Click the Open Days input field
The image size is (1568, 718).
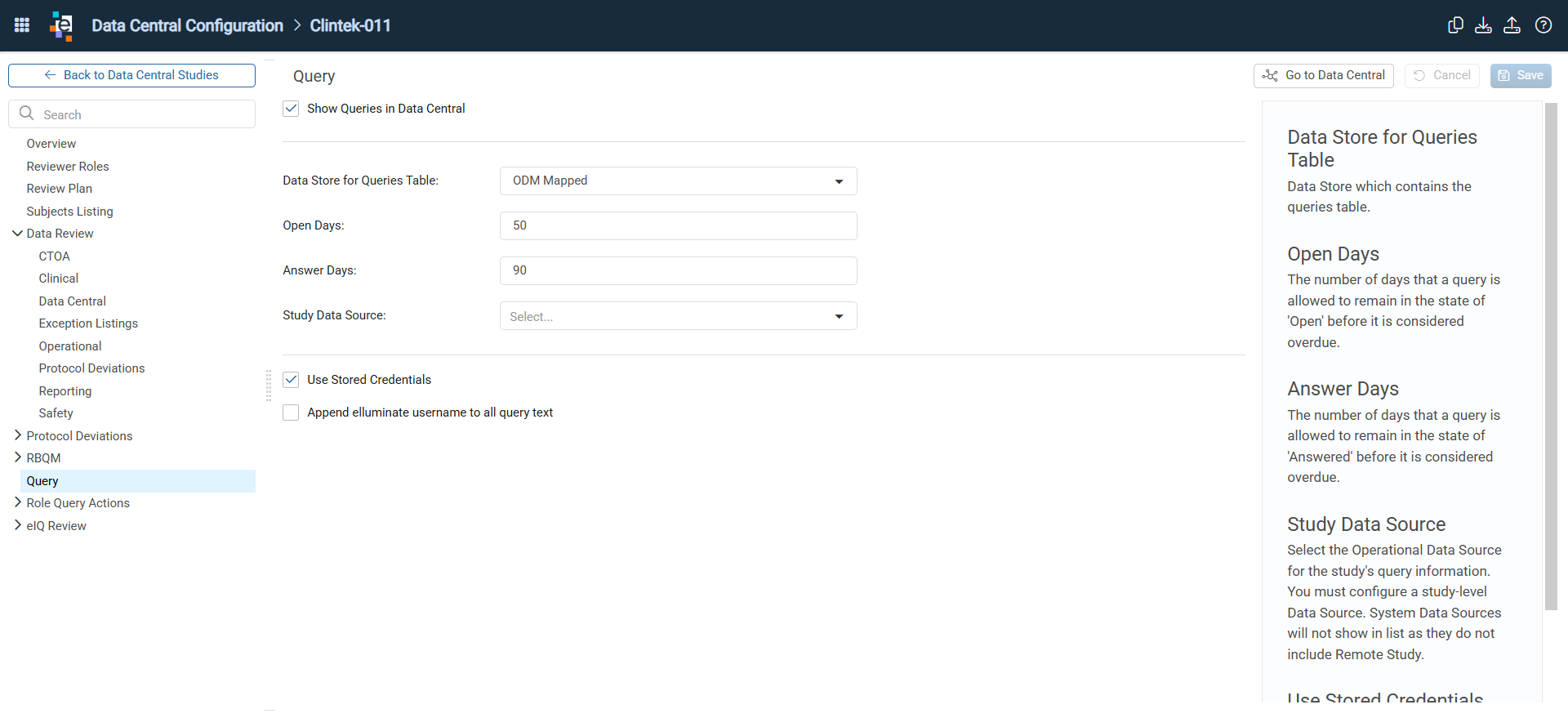678,225
